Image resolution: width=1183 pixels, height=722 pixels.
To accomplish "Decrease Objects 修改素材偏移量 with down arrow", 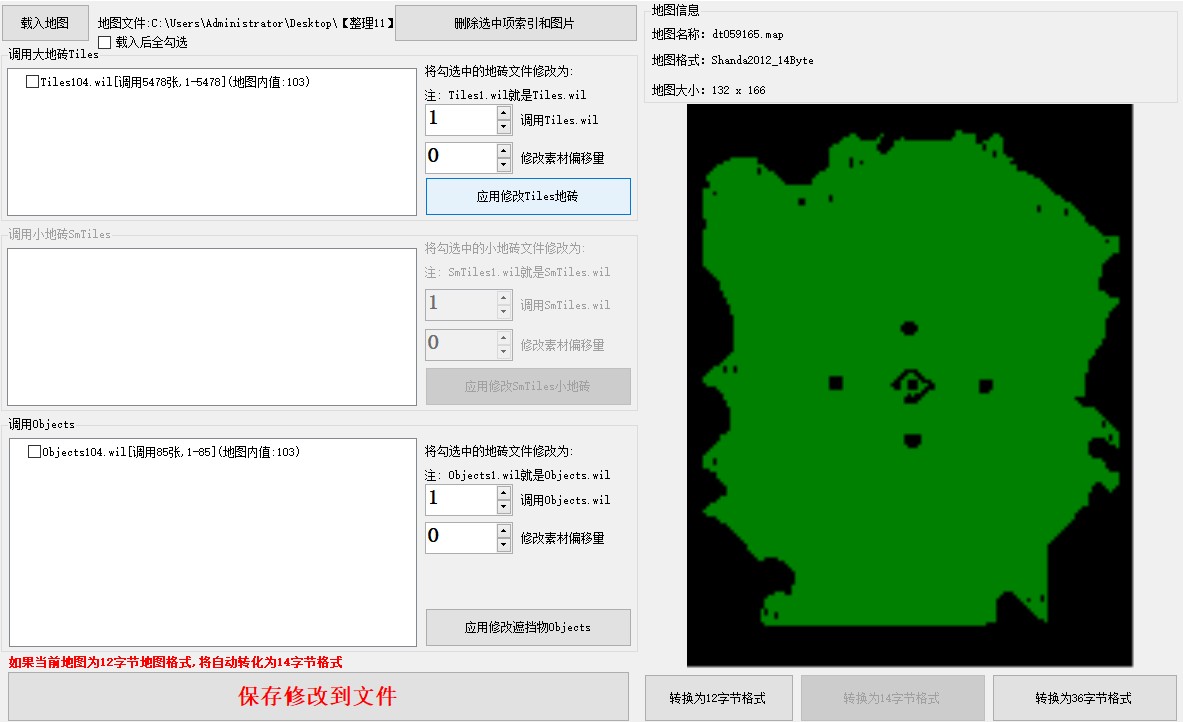I will tap(504, 546).
